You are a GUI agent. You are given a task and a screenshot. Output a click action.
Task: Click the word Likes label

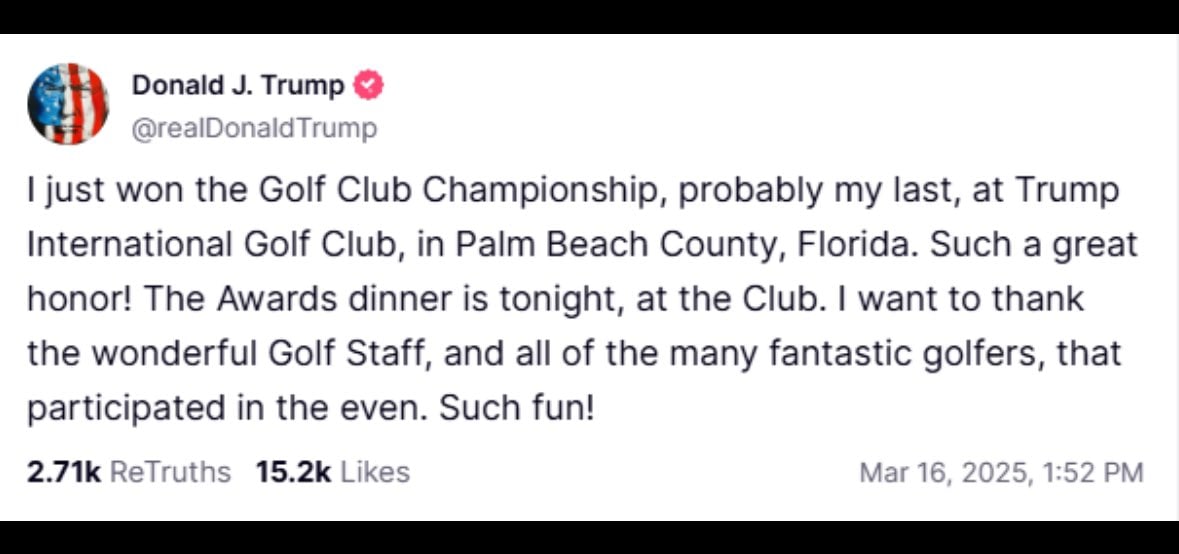coord(375,472)
